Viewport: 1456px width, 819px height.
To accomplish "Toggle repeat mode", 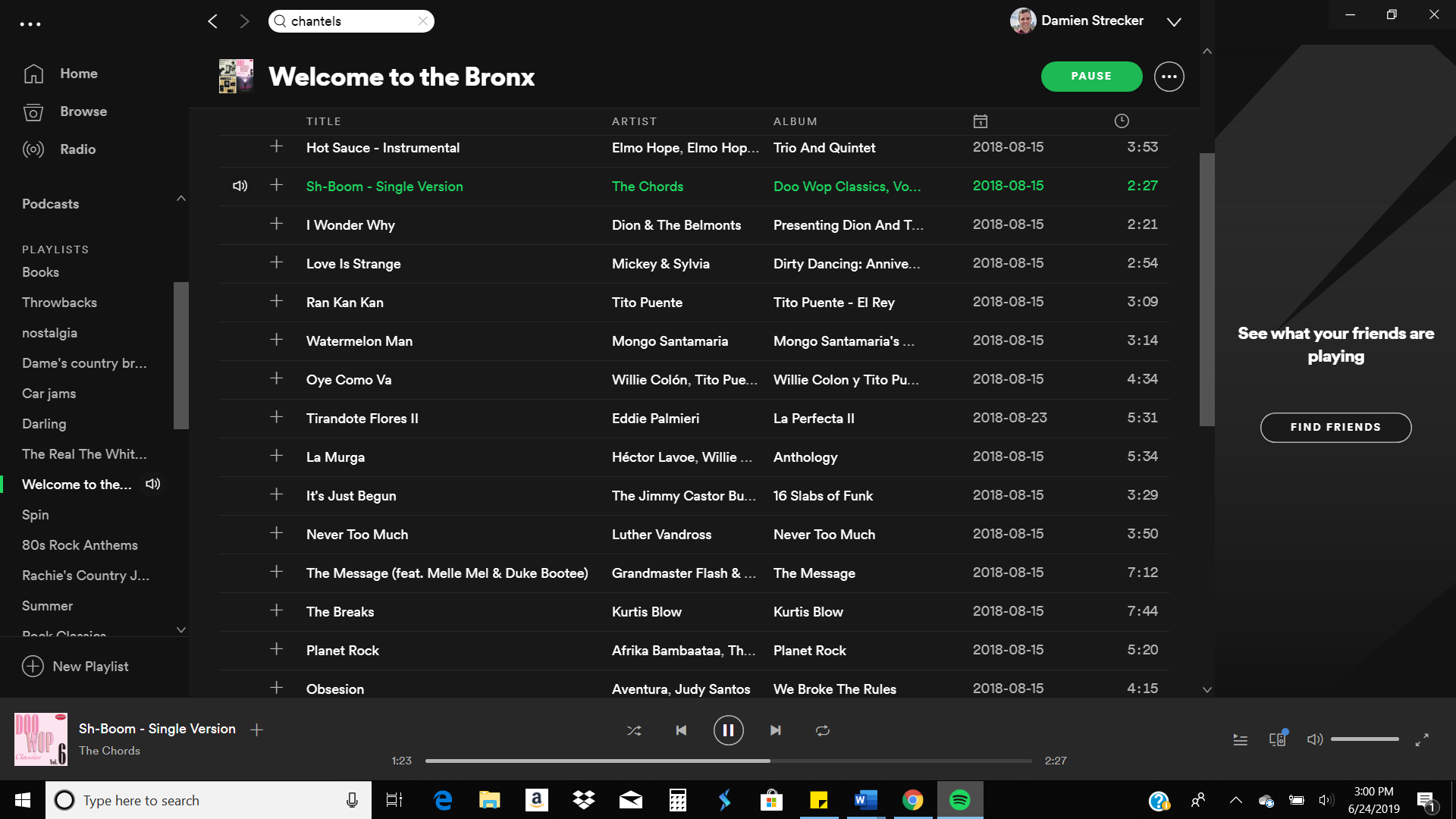I will (x=822, y=730).
